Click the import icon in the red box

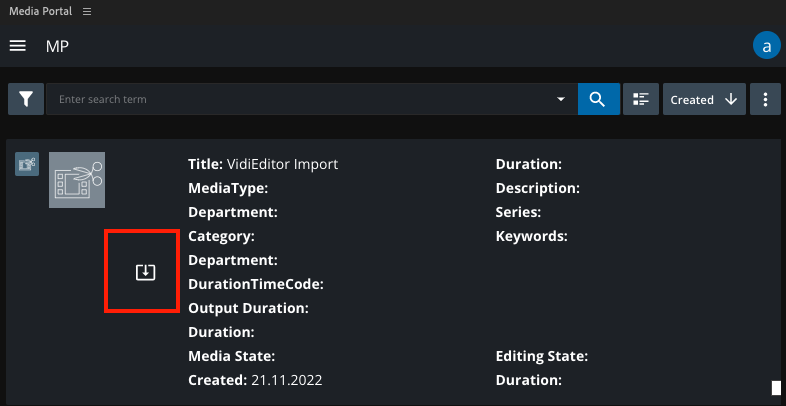coord(145,272)
